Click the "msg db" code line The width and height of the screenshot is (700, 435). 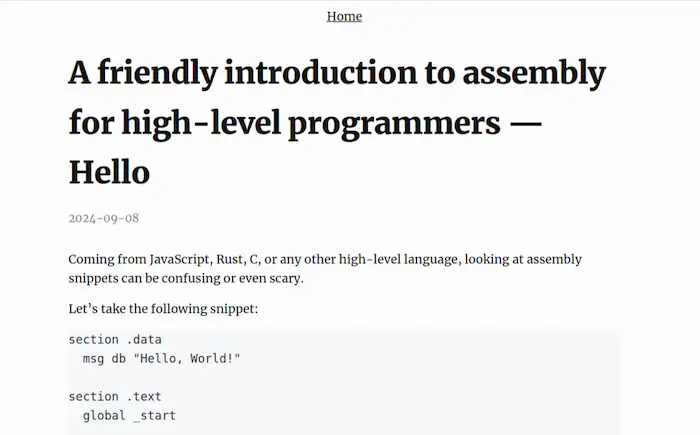point(105,358)
